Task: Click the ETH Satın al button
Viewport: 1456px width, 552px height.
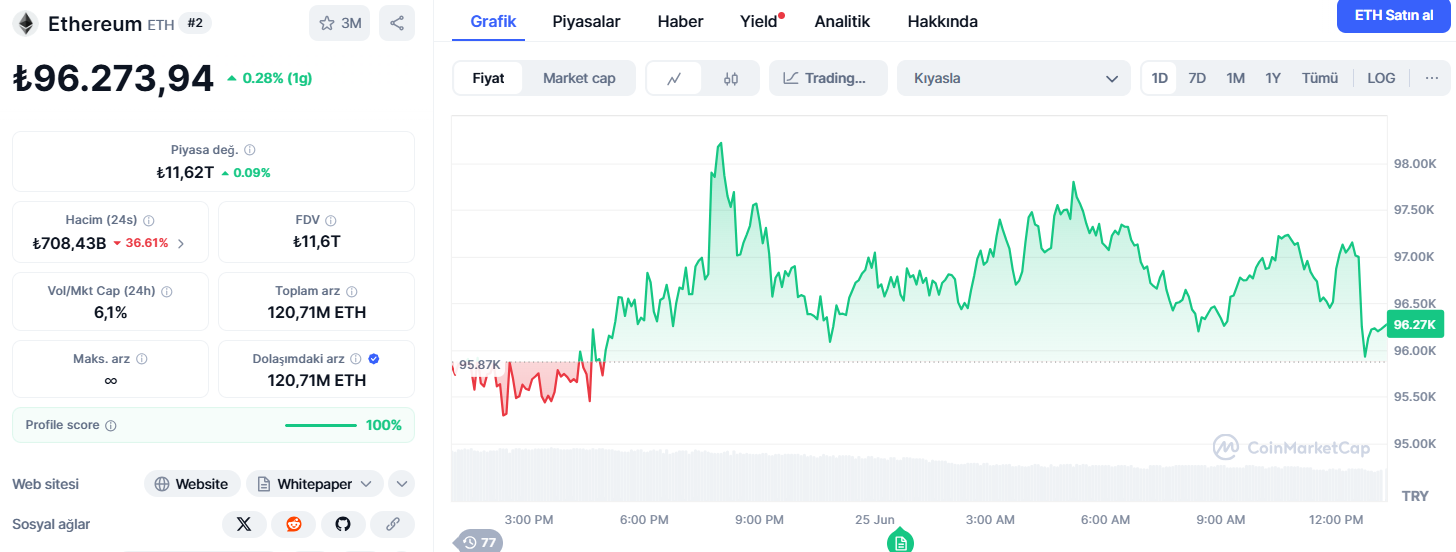Action: point(1393,16)
